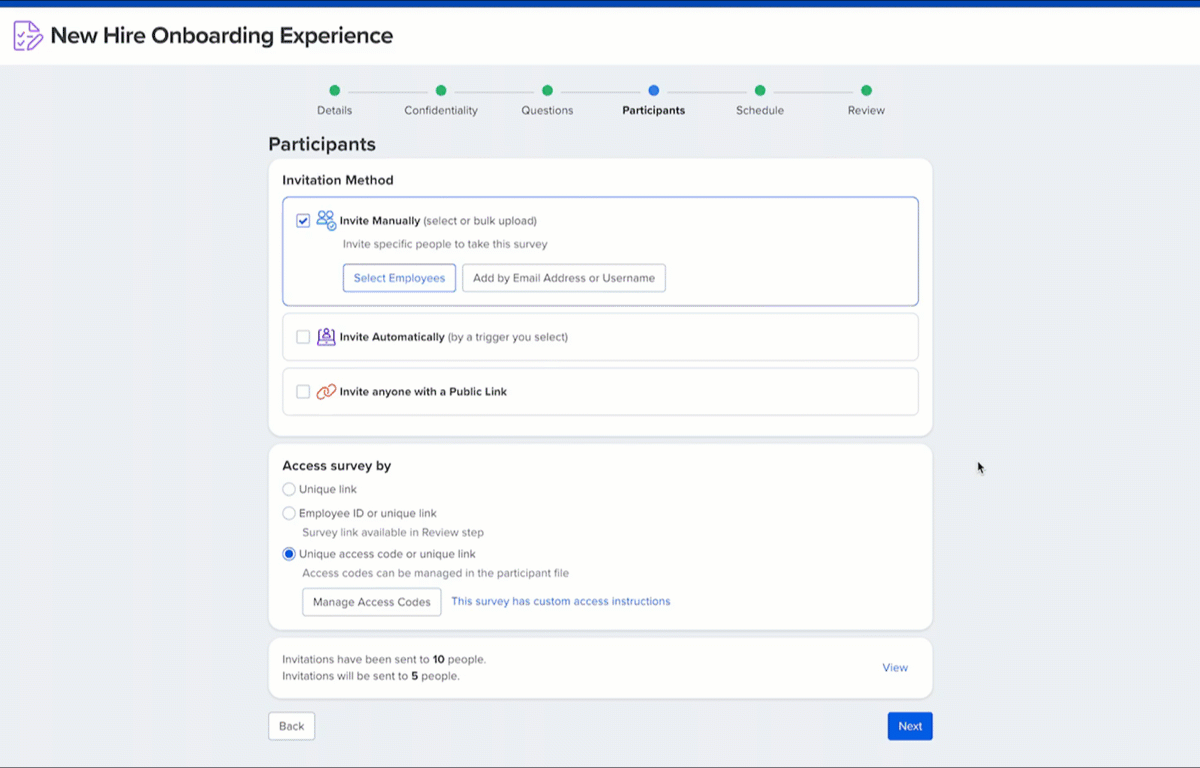Open the custom access instructions link
This screenshot has width=1200, height=768.
point(560,602)
